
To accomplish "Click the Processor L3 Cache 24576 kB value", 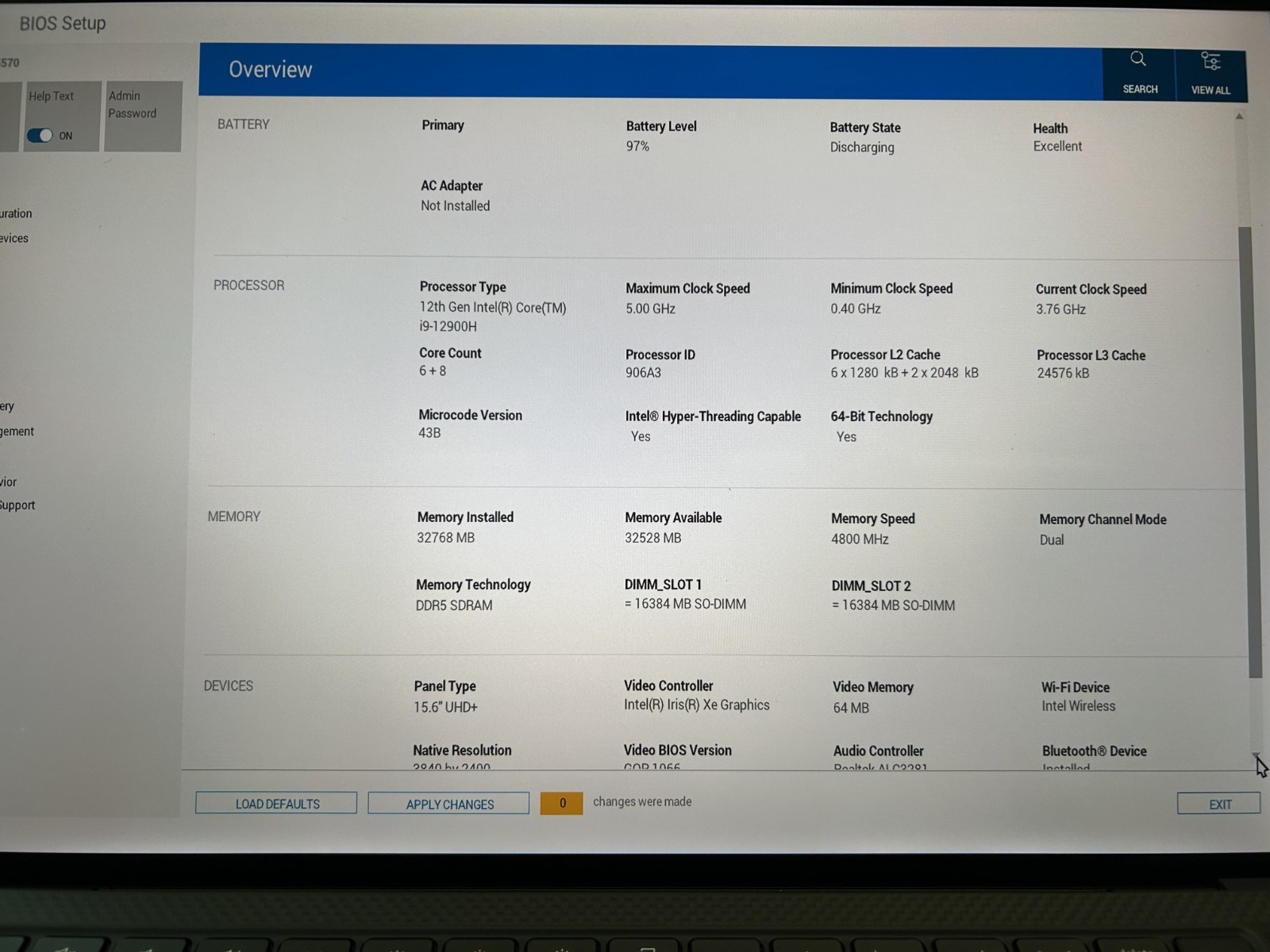I will (x=1063, y=374).
